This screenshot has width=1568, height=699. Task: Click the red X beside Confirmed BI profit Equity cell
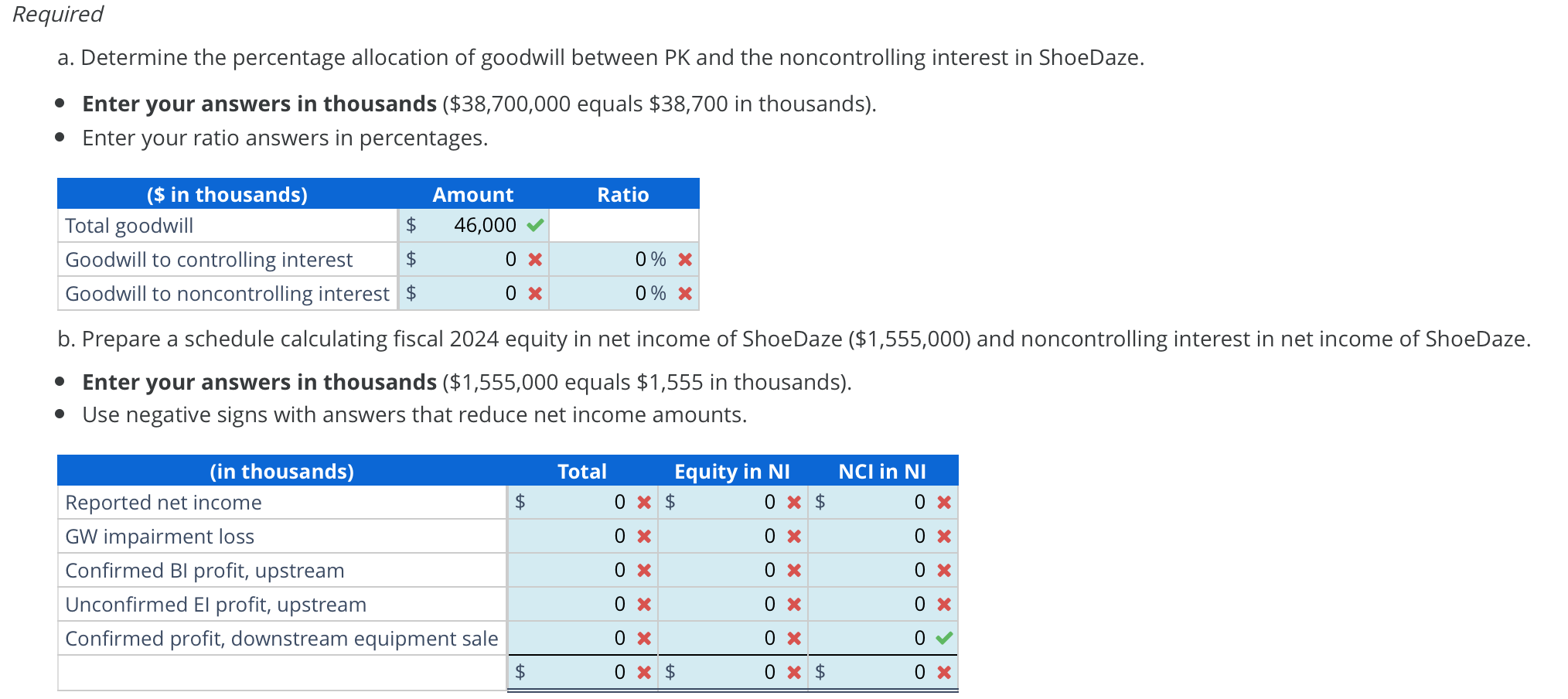tap(793, 570)
